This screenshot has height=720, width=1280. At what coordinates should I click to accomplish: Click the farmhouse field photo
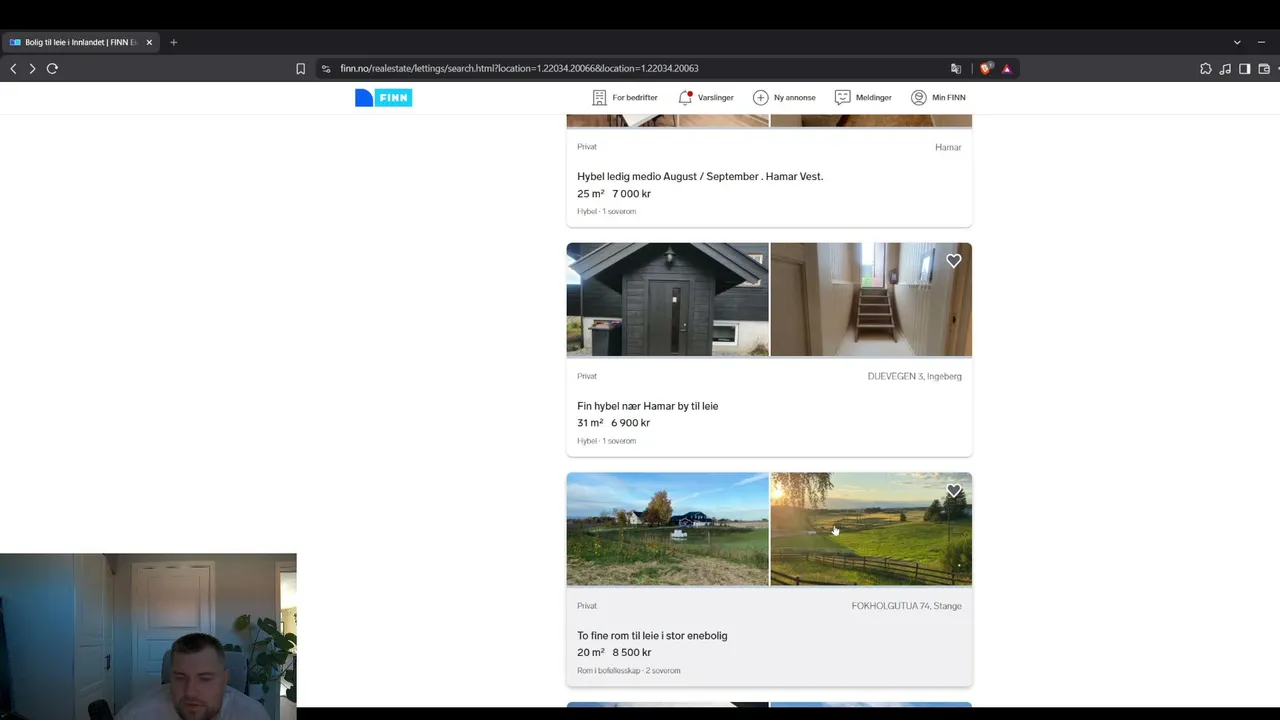point(667,529)
